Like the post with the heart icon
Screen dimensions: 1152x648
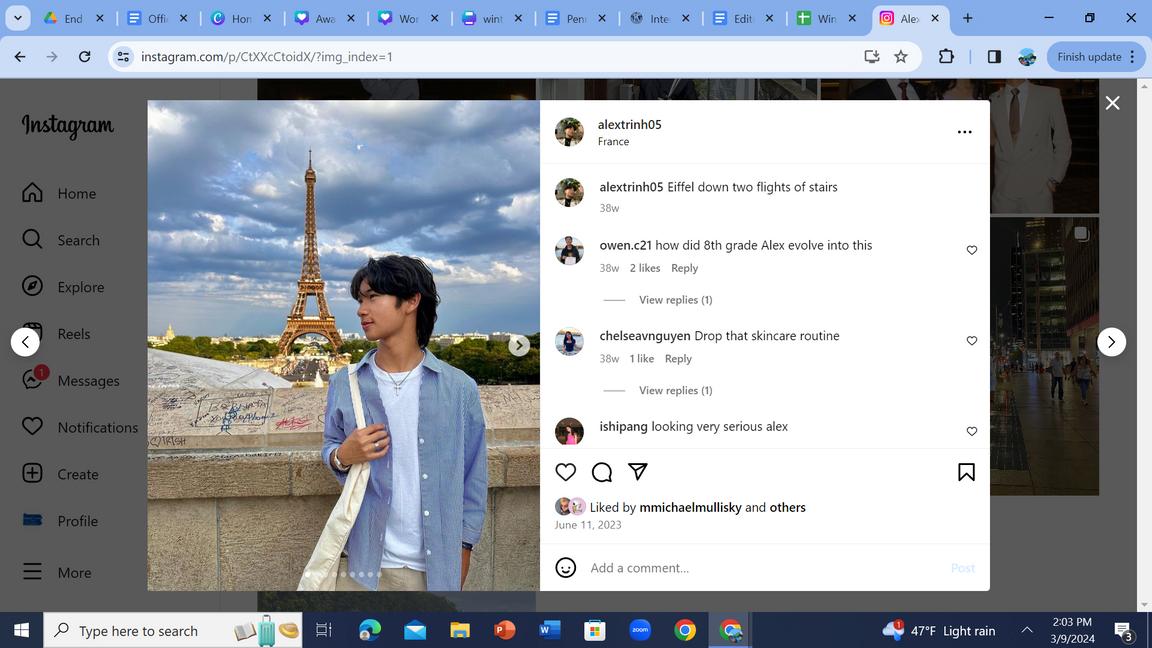click(x=566, y=472)
